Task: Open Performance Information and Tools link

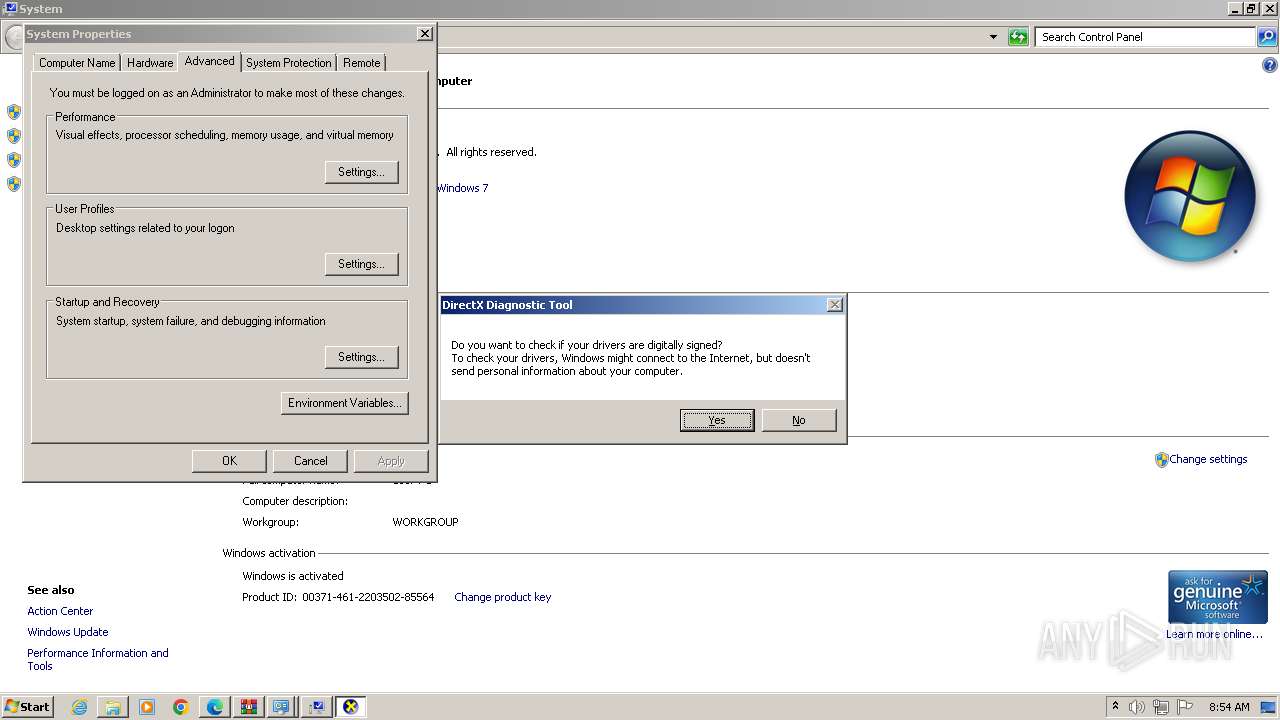Action: click(98, 659)
